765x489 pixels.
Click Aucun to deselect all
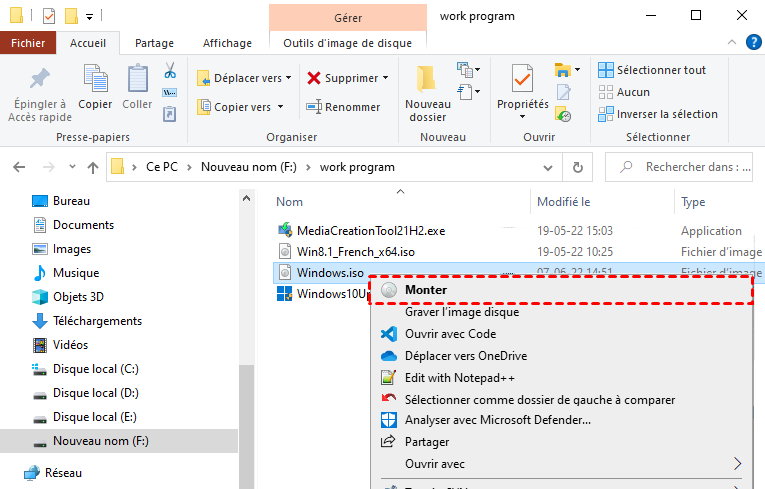coord(624,92)
